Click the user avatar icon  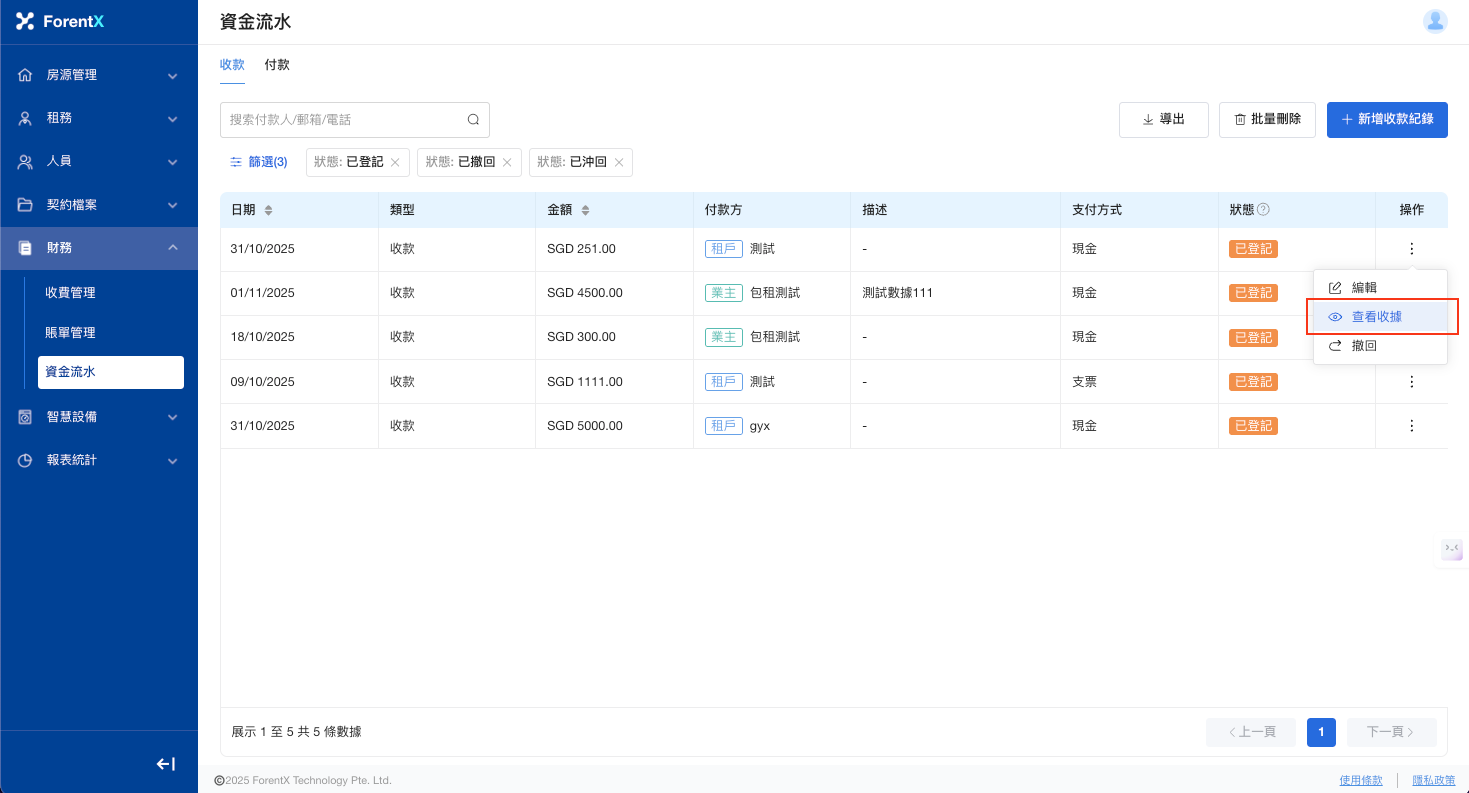pos(1435,22)
